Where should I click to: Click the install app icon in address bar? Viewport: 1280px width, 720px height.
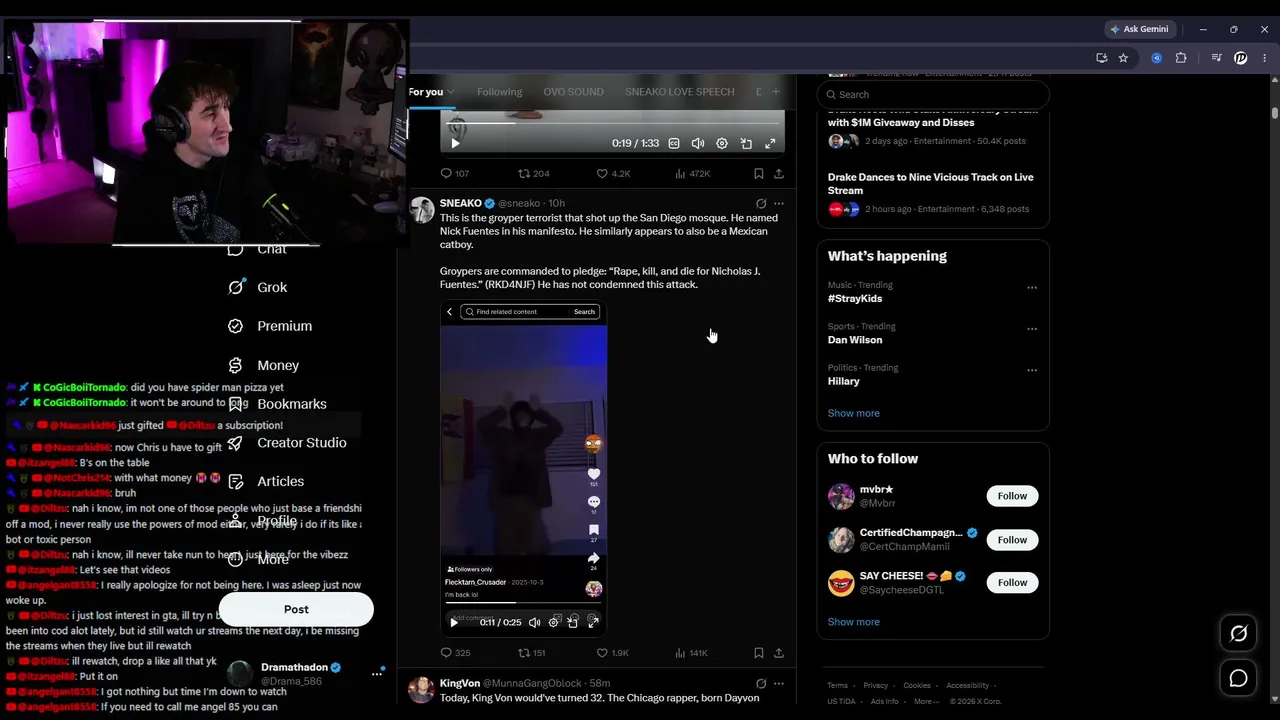1101,58
